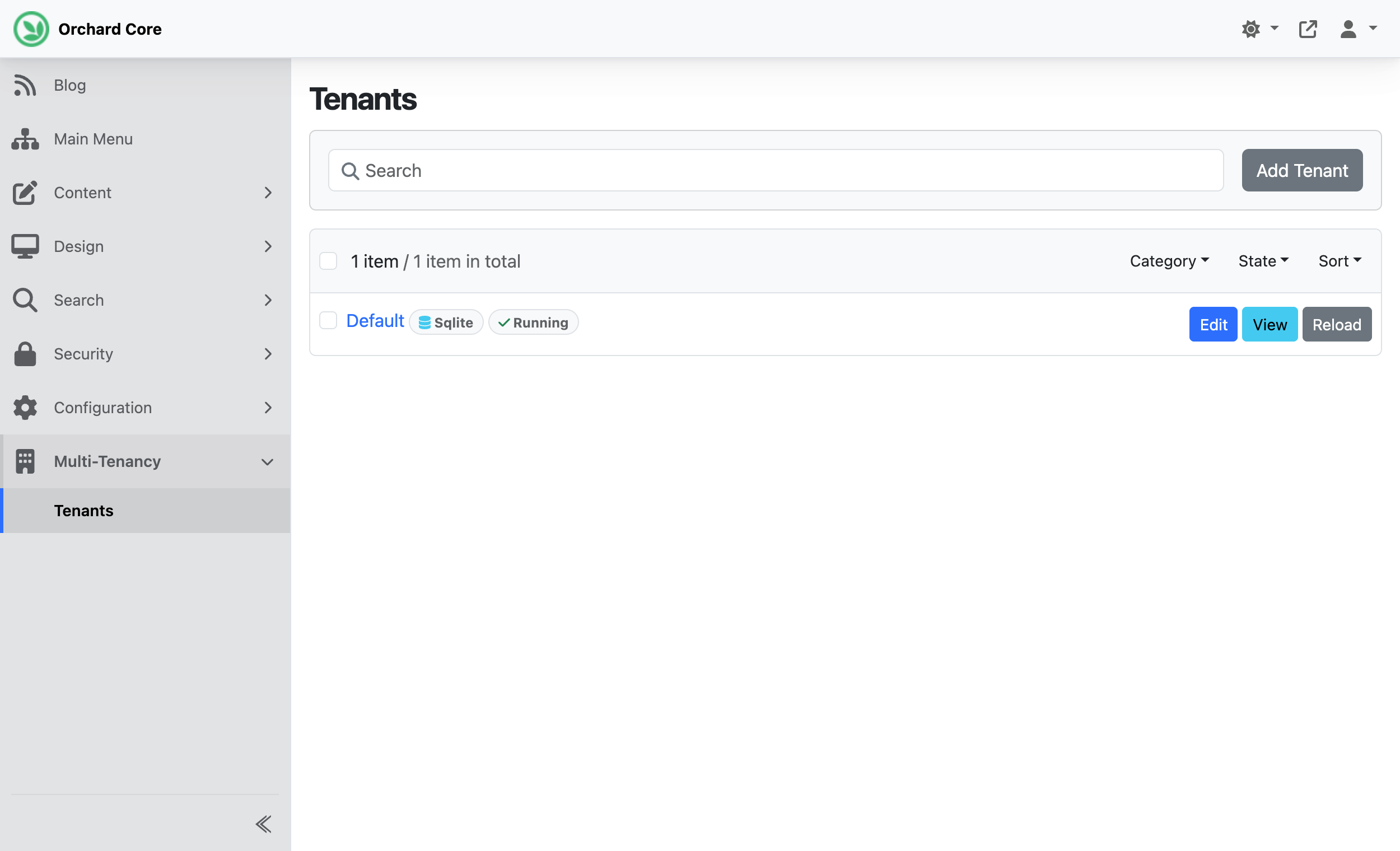1400x851 pixels.
Task: Select the Design menu label
Action: tap(78, 246)
